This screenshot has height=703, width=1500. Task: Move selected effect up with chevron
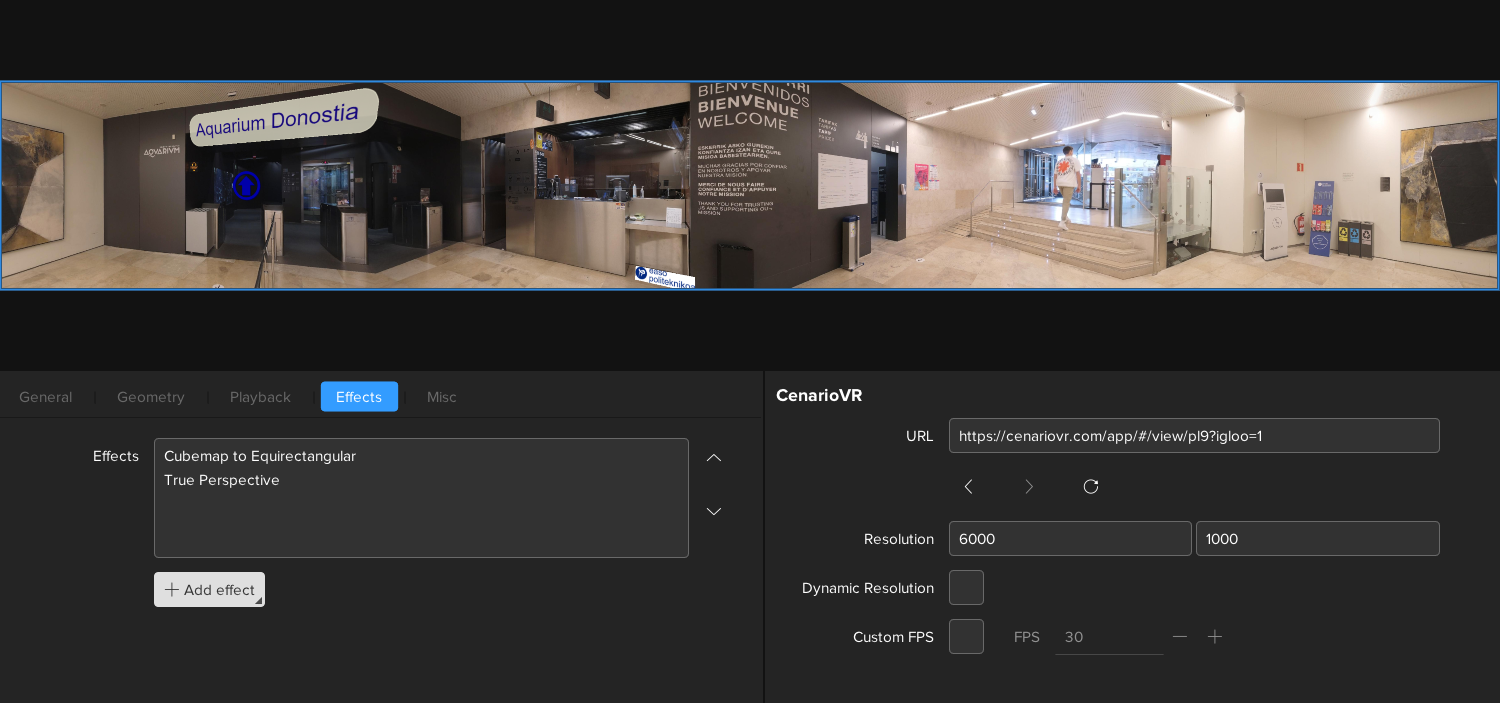pyautogui.click(x=714, y=458)
